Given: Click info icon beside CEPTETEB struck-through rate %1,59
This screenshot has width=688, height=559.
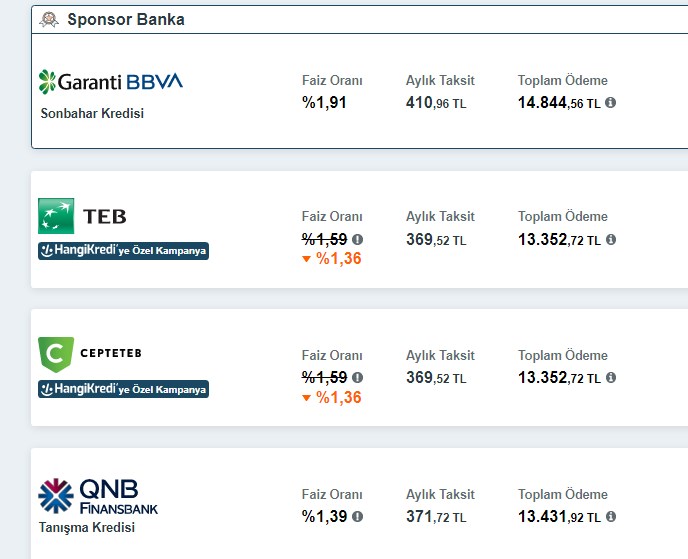Looking at the screenshot, I should pyautogui.click(x=358, y=377).
